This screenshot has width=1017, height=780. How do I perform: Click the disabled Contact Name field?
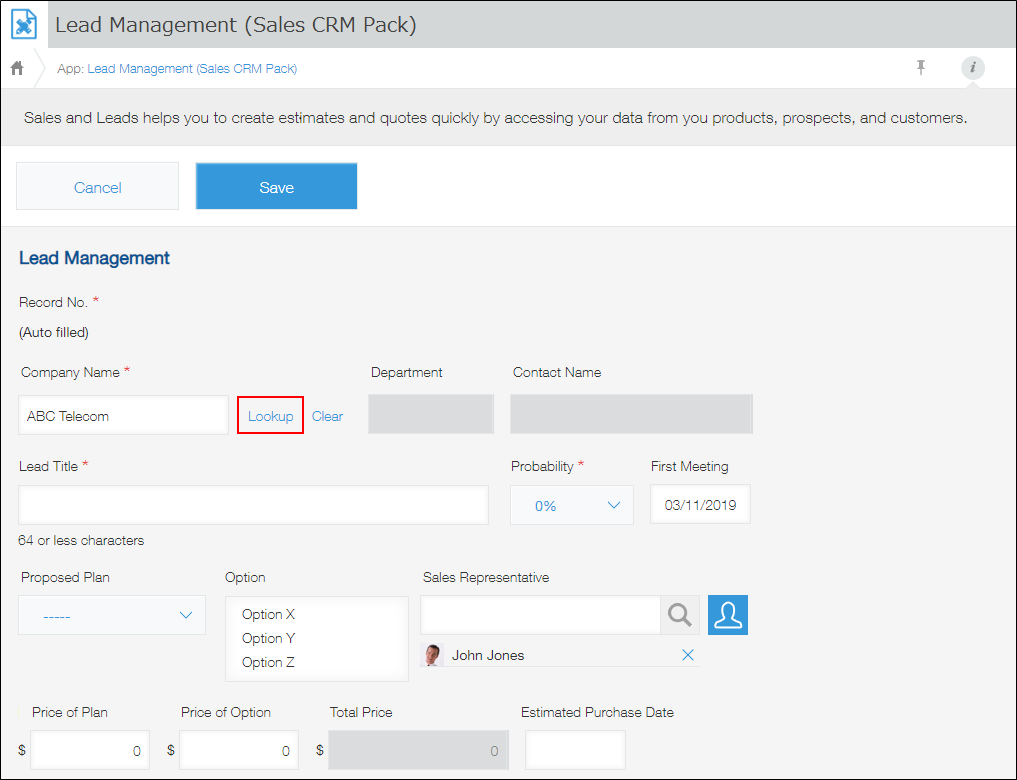click(631, 414)
